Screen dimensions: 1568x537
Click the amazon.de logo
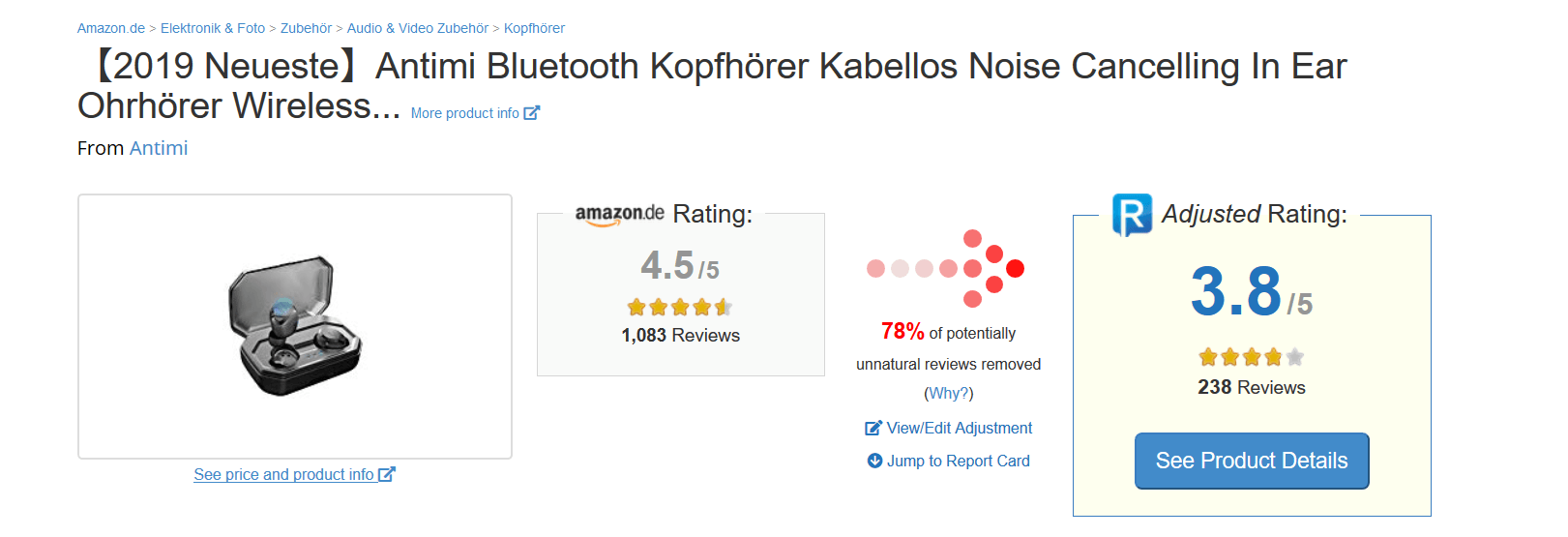[619, 214]
